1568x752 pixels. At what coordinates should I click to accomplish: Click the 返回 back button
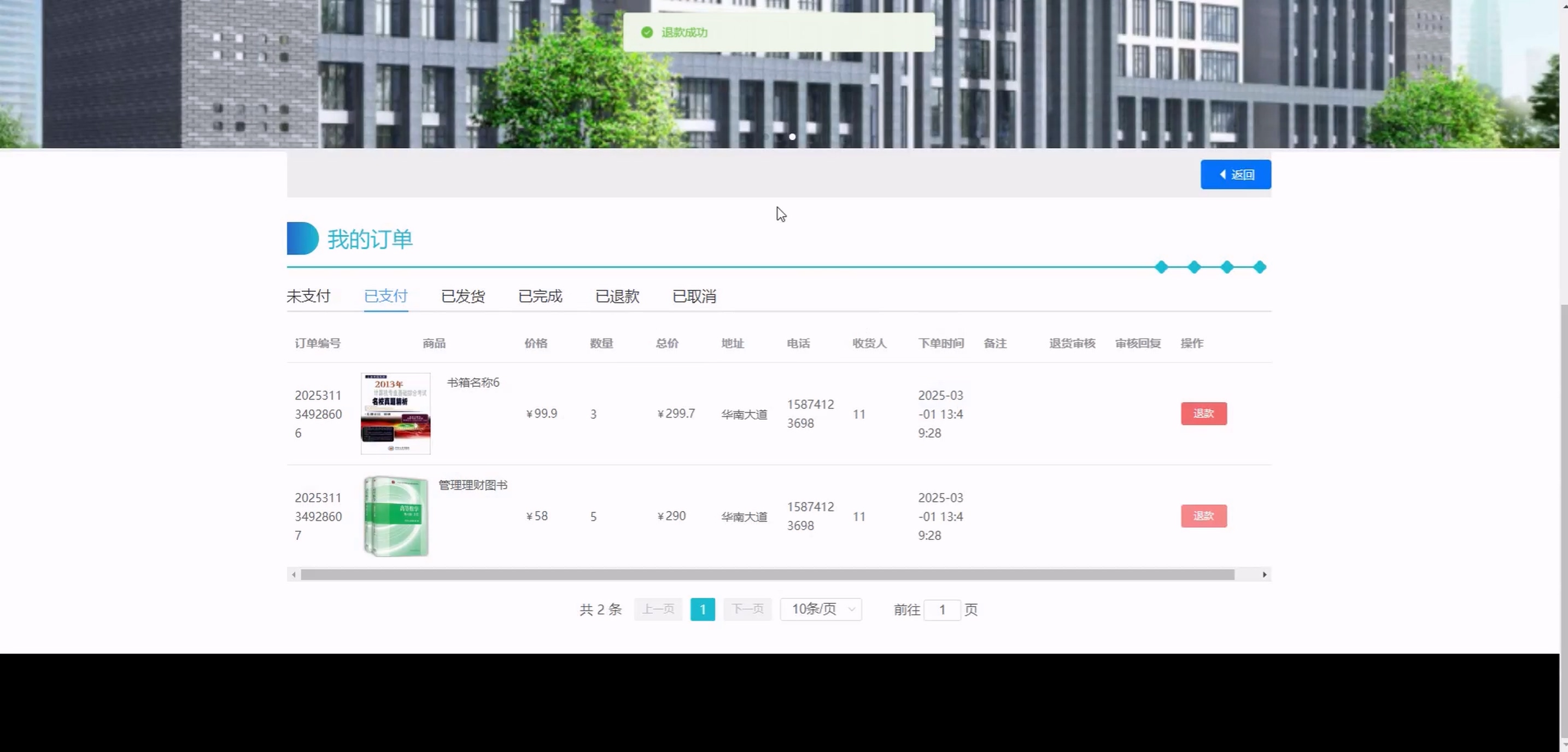click(1235, 175)
